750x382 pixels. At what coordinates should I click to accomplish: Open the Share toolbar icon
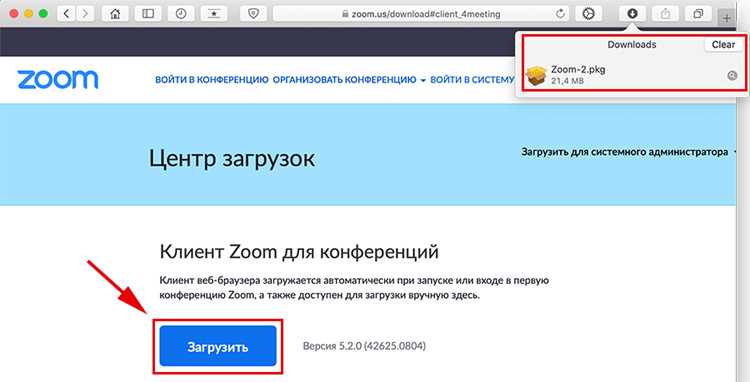point(665,14)
